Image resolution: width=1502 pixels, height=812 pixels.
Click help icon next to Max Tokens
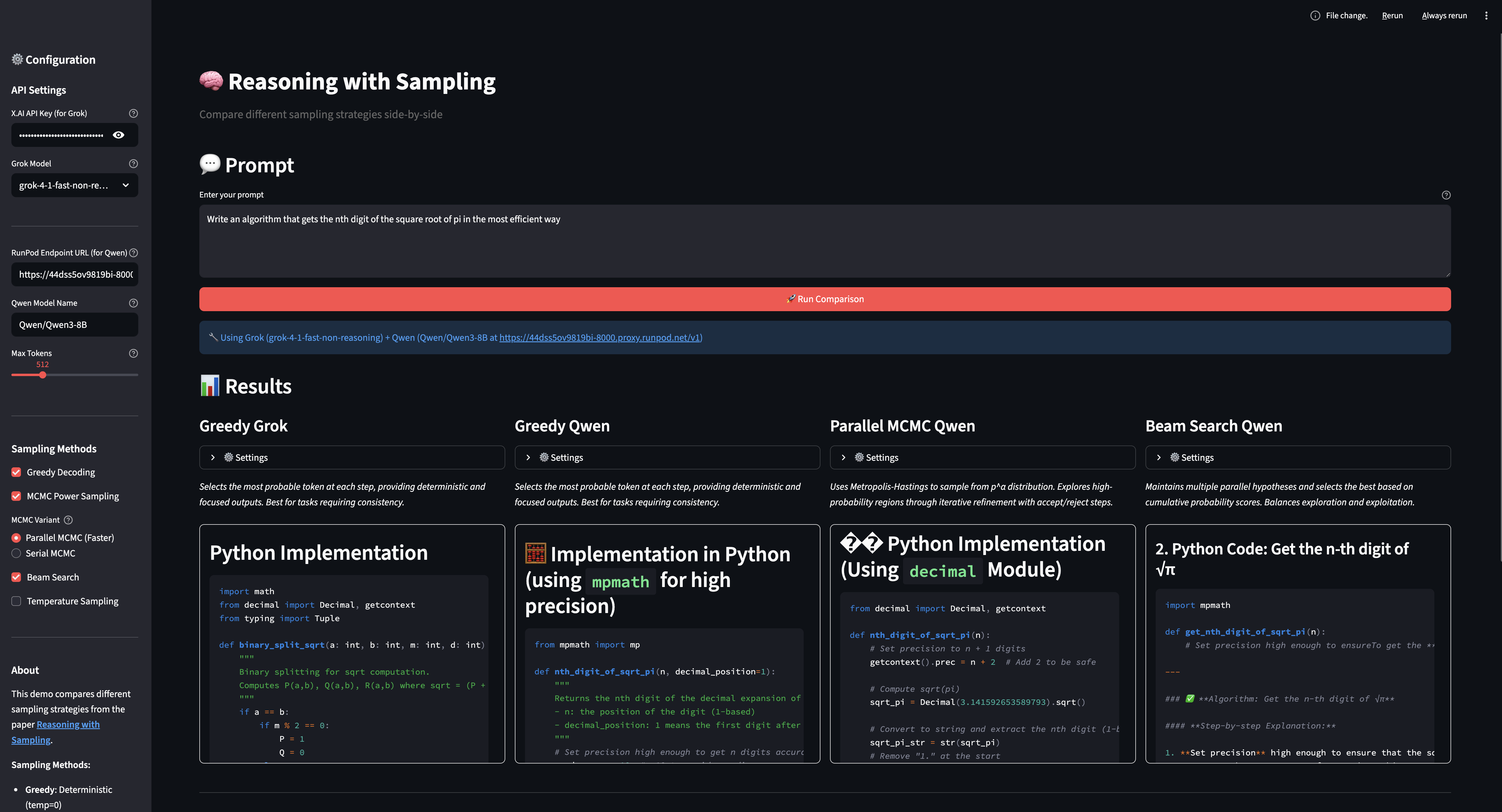133,353
